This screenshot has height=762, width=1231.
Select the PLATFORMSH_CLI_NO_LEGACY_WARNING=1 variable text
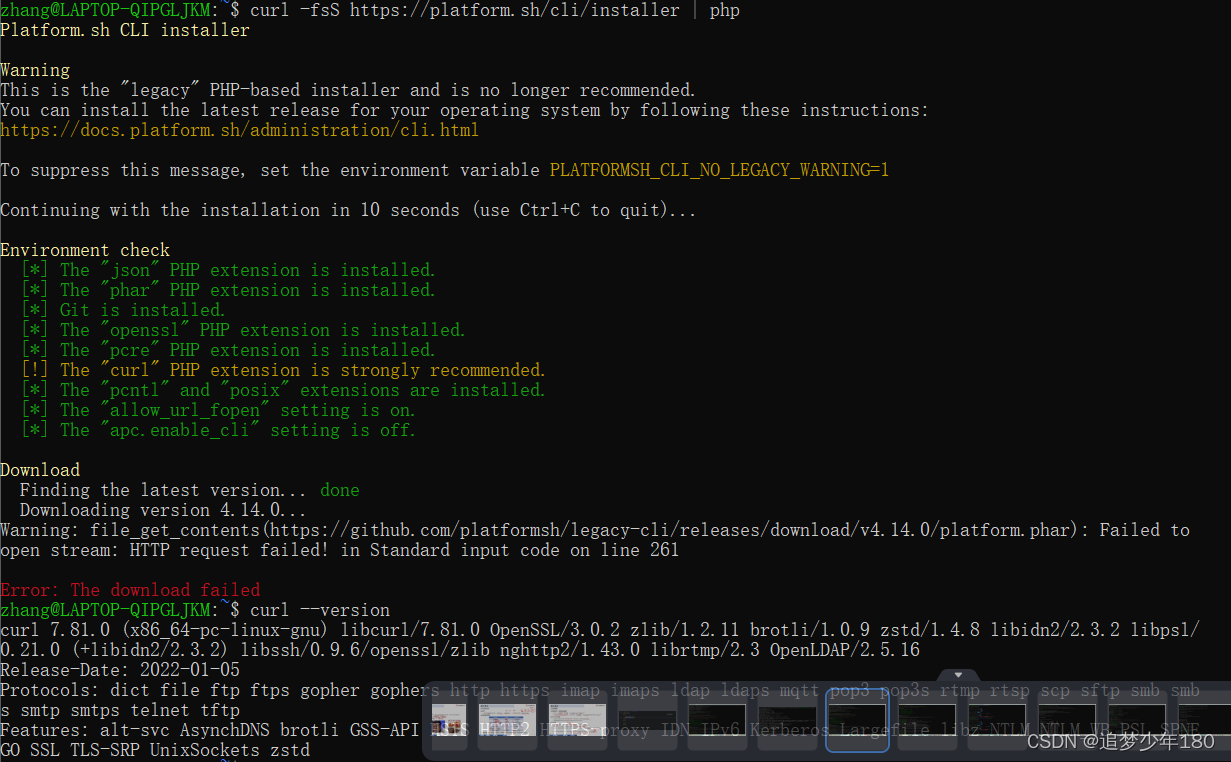719,170
